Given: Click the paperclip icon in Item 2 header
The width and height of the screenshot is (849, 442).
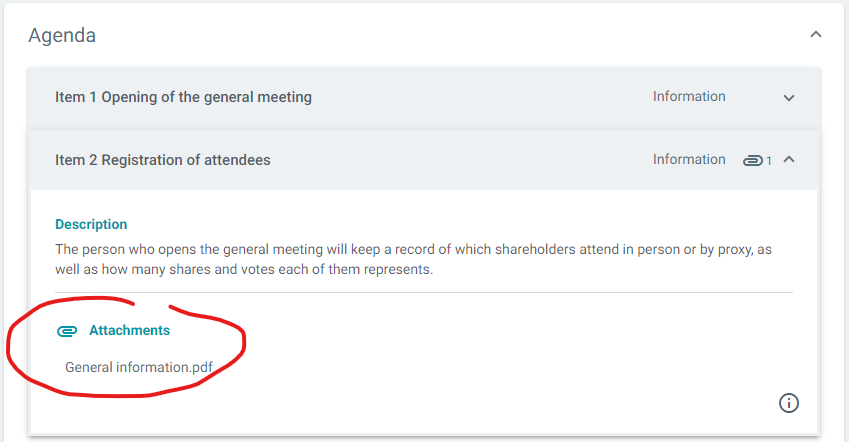Looking at the screenshot, I should (x=753, y=160).
